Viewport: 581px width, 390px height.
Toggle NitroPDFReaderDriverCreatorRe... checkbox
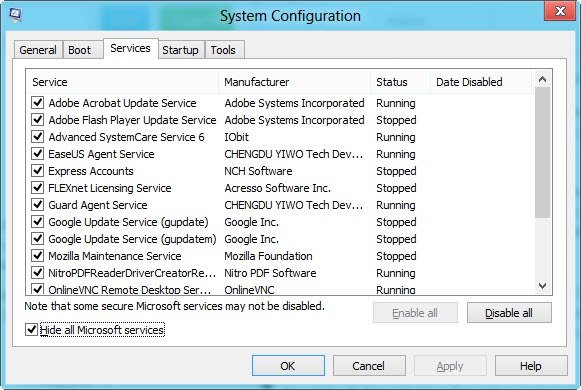(37, 273)
